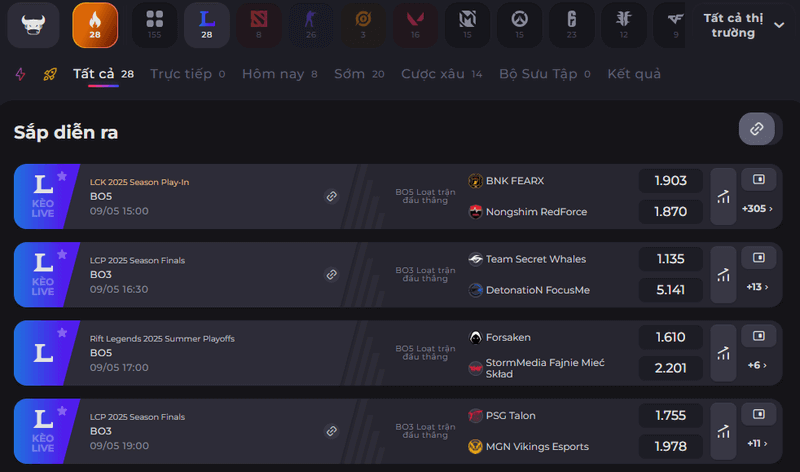Open the Kết quả tab

[633, 74]
